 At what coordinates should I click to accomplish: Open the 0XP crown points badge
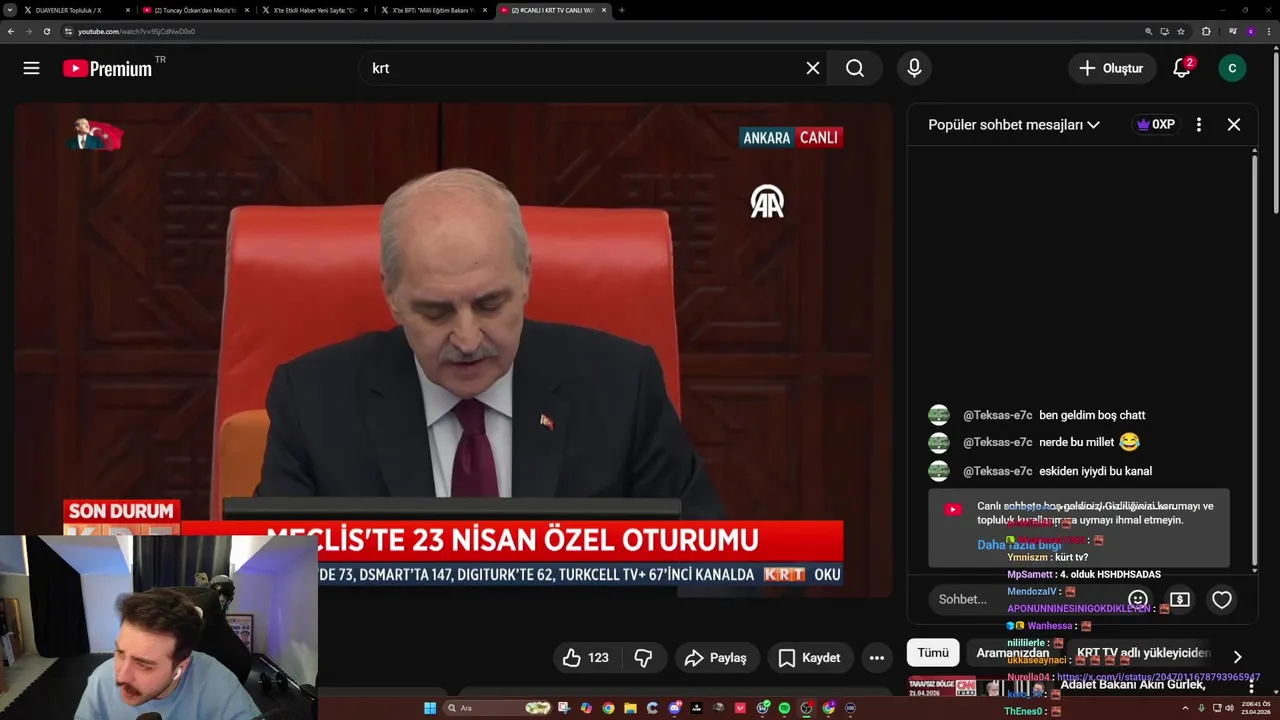1156,125
